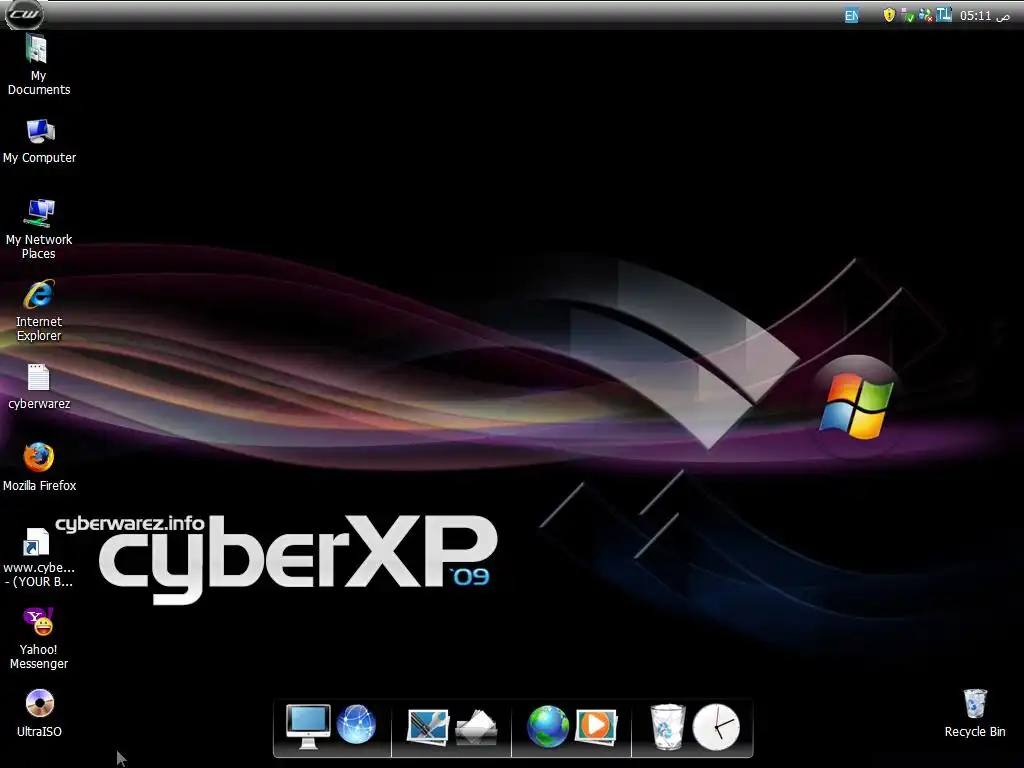Click the paper tray icon in dock

(x=476, y=727)
